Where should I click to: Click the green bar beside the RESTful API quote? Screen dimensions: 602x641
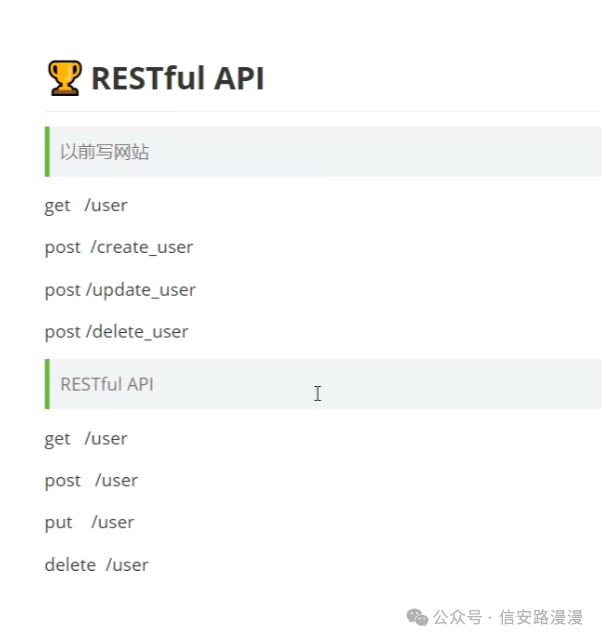tap(47, 384)
